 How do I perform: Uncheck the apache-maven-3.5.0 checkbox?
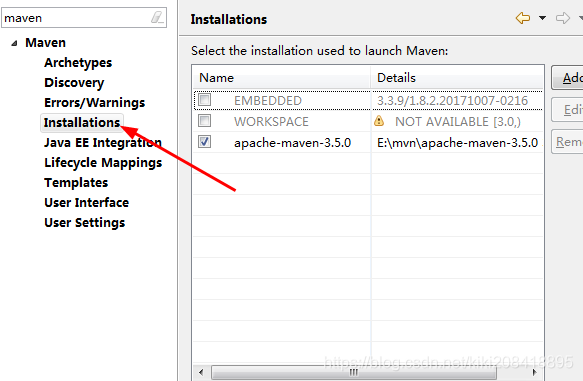click(x=204, y=142)
